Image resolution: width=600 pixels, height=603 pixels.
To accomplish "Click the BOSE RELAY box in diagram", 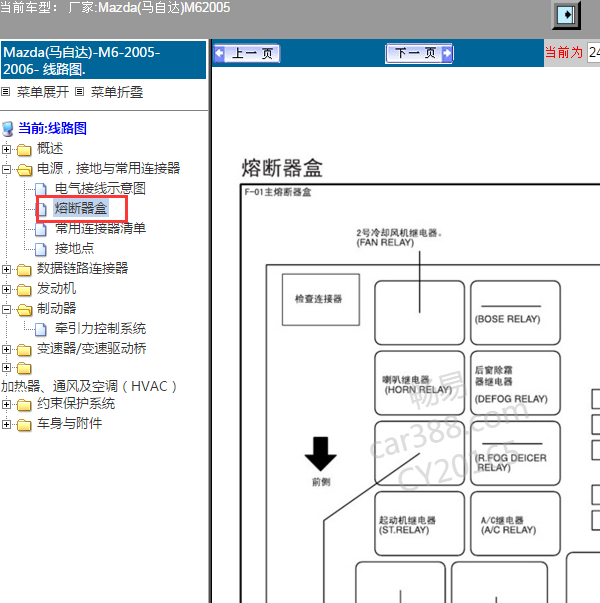I will click(x=515, y=313).
